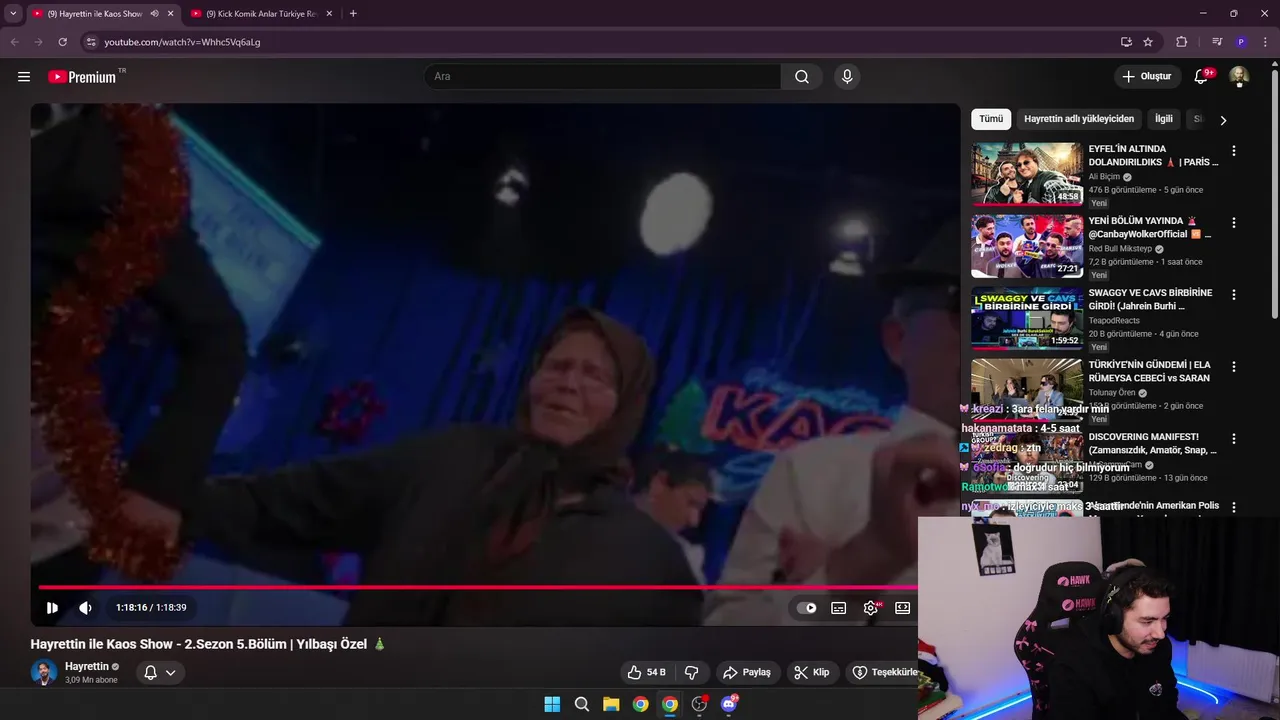Open a new browser tab

point(353,14)
